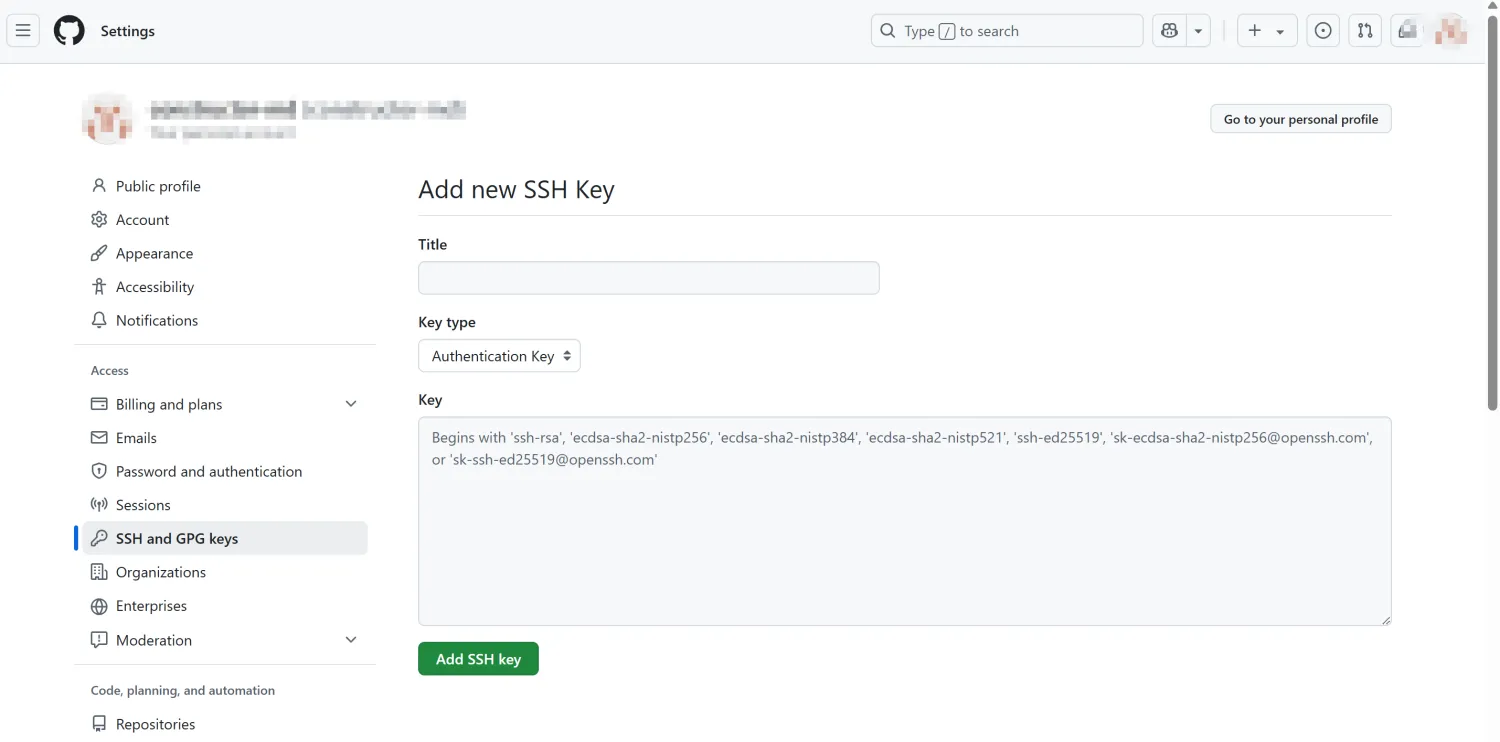Focus the Title input field
1500x742 pixels.
click(648, 277)
